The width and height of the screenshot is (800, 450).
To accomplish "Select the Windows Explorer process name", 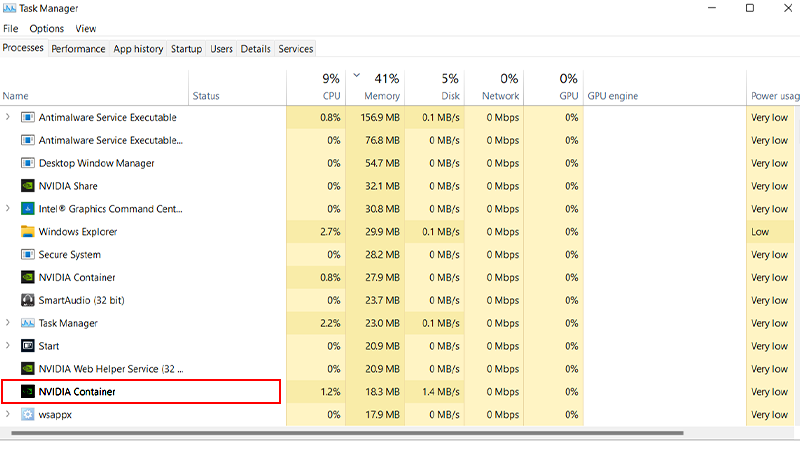I will (x=78, y=232).
